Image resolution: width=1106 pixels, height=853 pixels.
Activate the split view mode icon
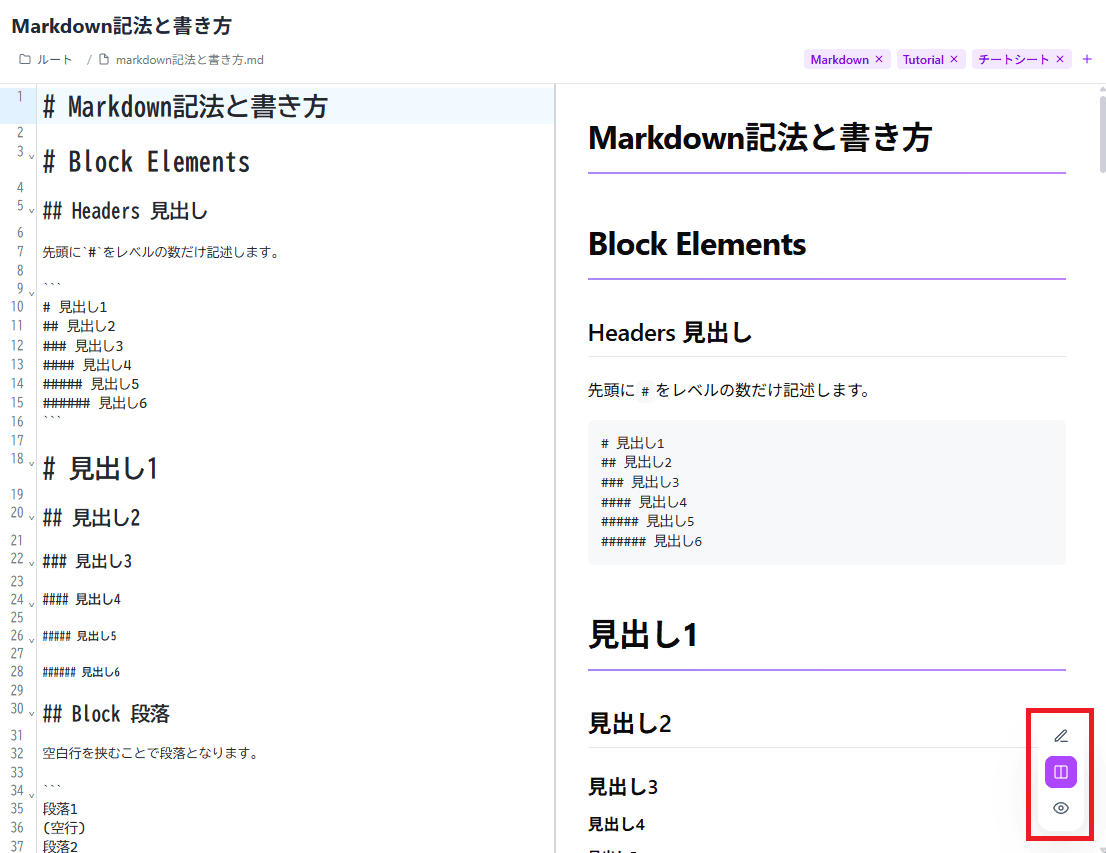click(1060, 771)
